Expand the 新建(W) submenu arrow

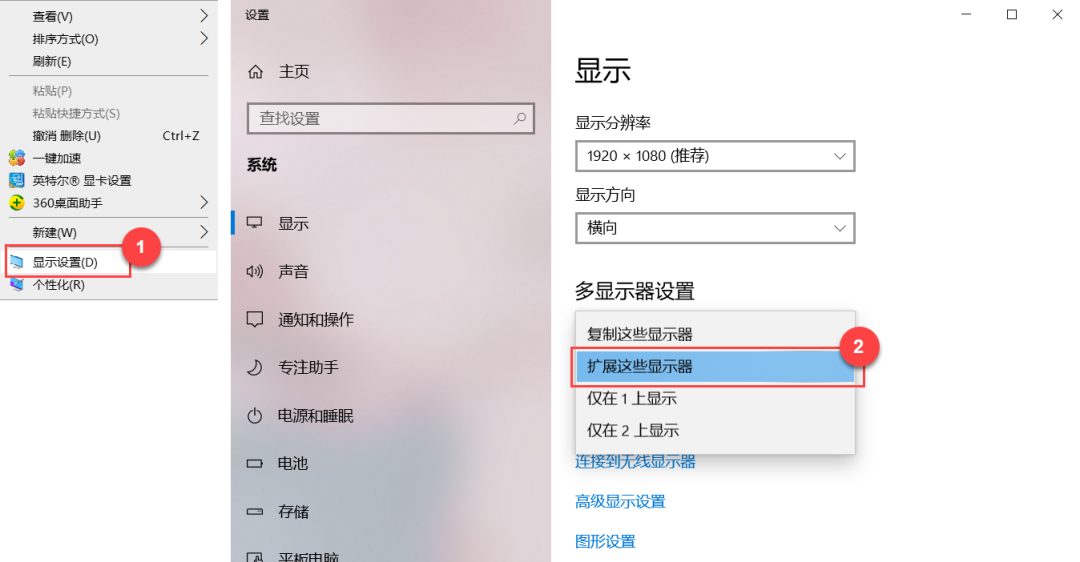[x=204, y=232]
